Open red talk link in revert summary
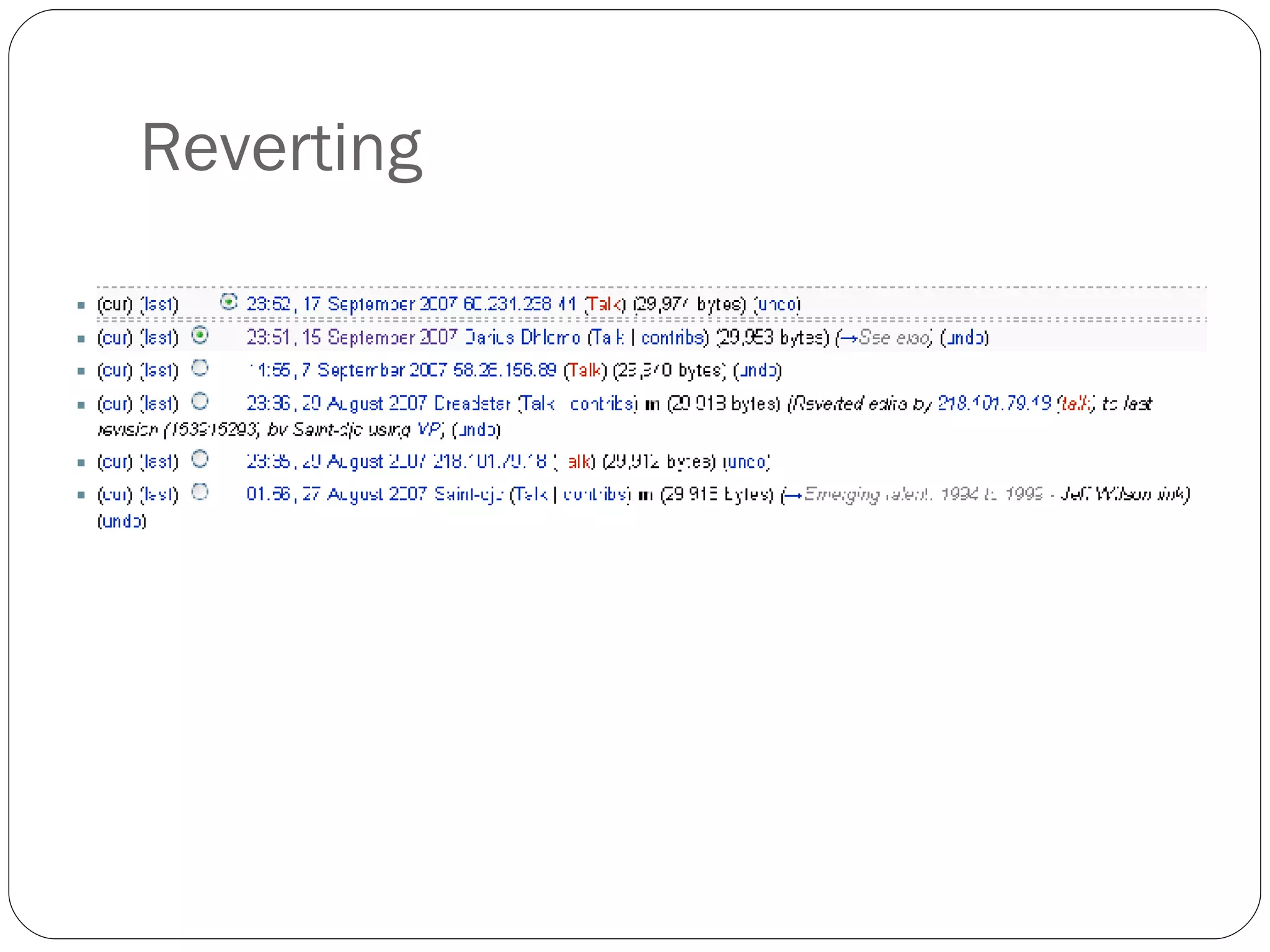 click(1077, 403)
